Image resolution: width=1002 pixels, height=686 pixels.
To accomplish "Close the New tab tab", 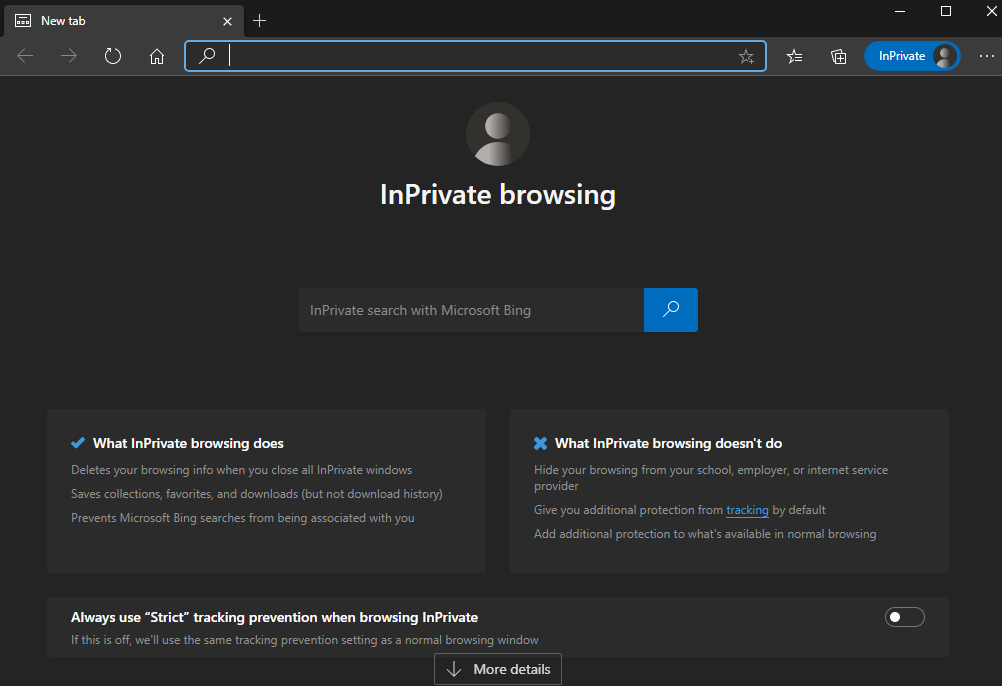I will (x=227, y=21).
